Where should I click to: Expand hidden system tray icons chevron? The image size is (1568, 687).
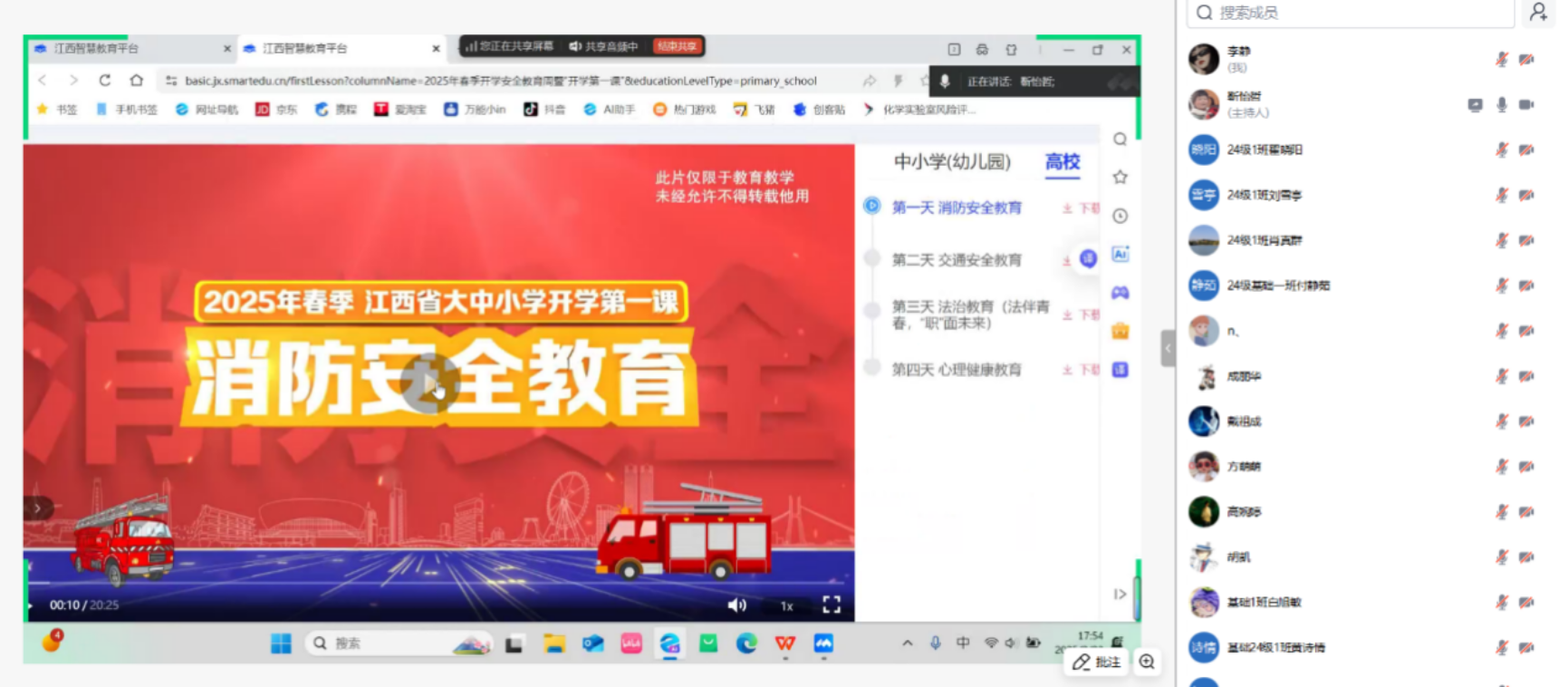point(907,643)
